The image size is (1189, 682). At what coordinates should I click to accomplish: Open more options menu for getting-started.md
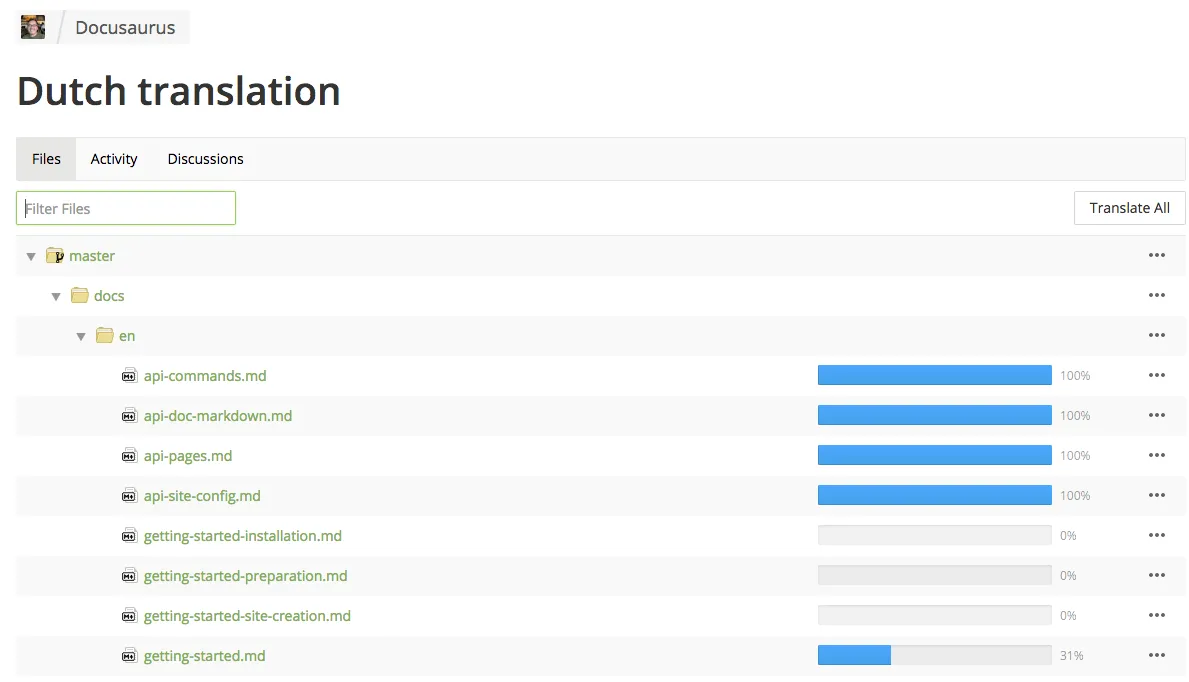1156,655
